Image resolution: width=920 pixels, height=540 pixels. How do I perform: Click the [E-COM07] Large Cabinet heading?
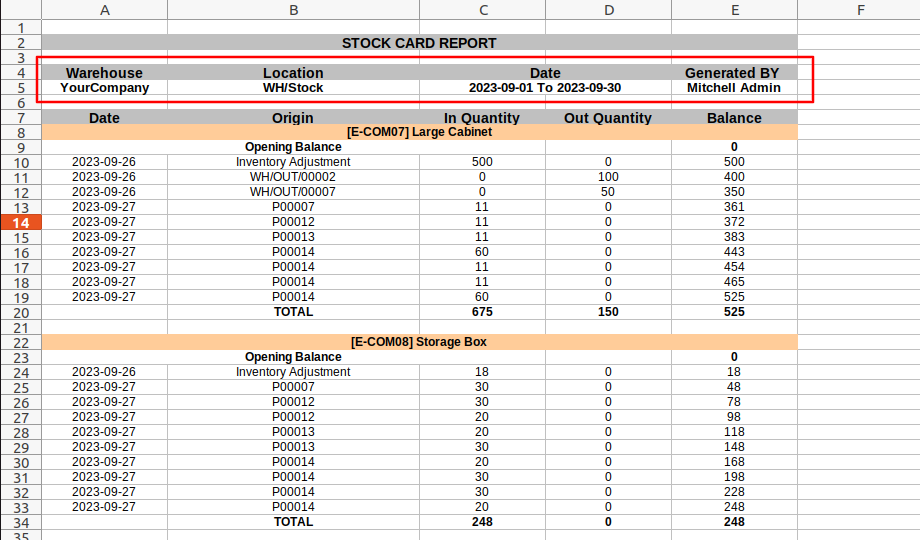click(x=420, y=132)
